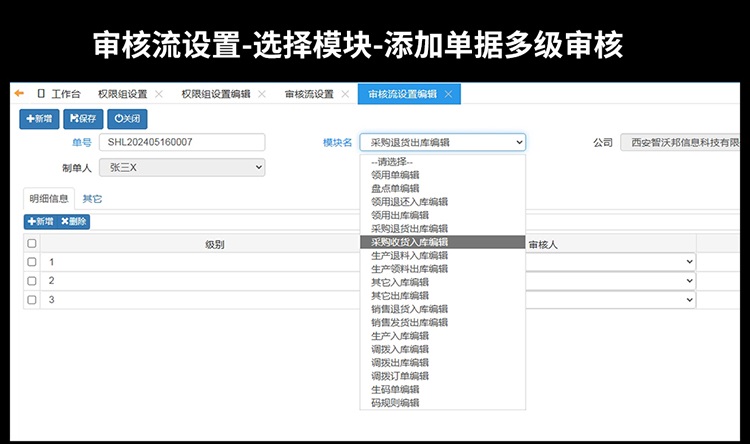Image resolution: width=750 pixels, height=444 pixels.
Task: Choose 生码单编辑 option
Action: coord(442,389)
